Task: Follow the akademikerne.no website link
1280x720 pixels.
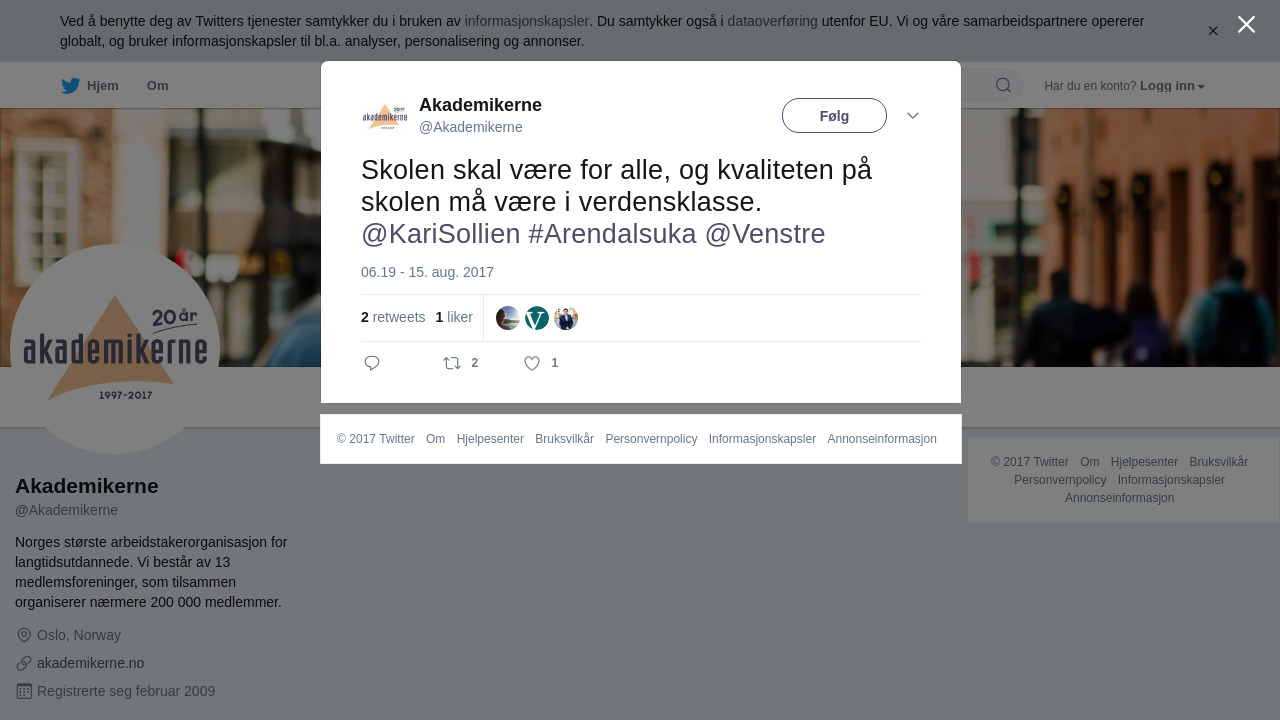Action: click(91, 663)
